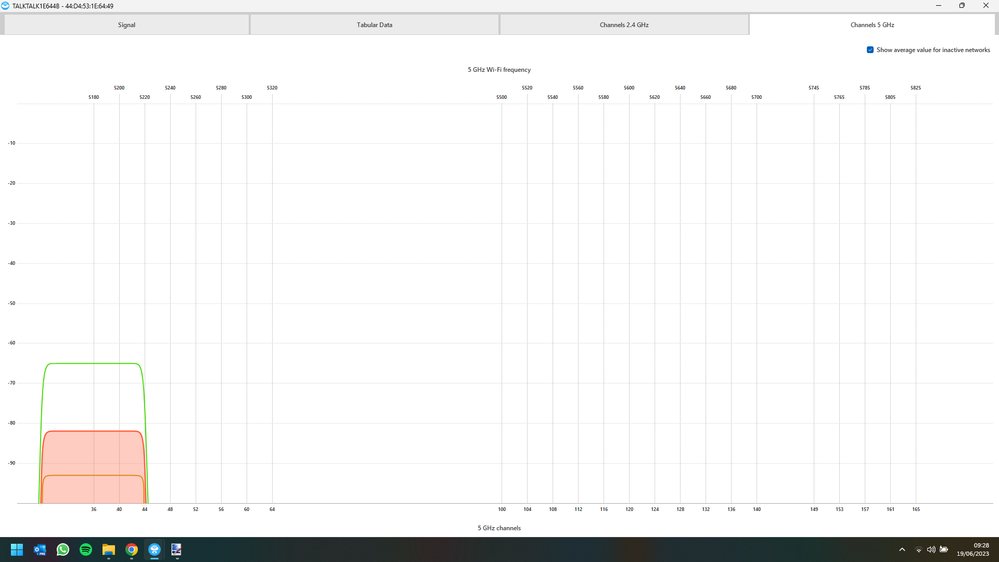Select the Channels 5 GHz tab
Image resolution: width=999 pixels, height=562 pixels.
(x=872, y=25)
